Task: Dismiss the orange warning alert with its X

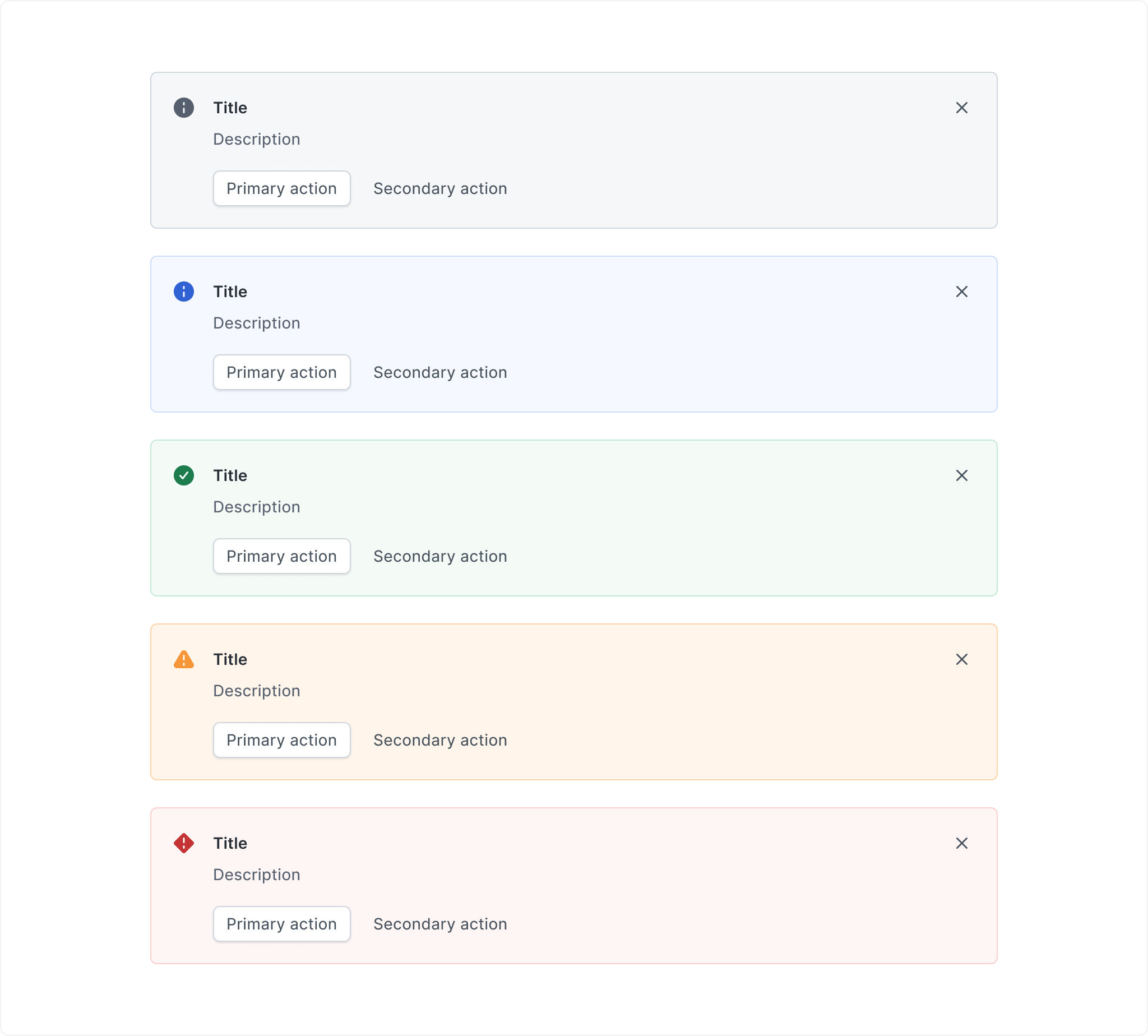Action: [x=962, y=659]
